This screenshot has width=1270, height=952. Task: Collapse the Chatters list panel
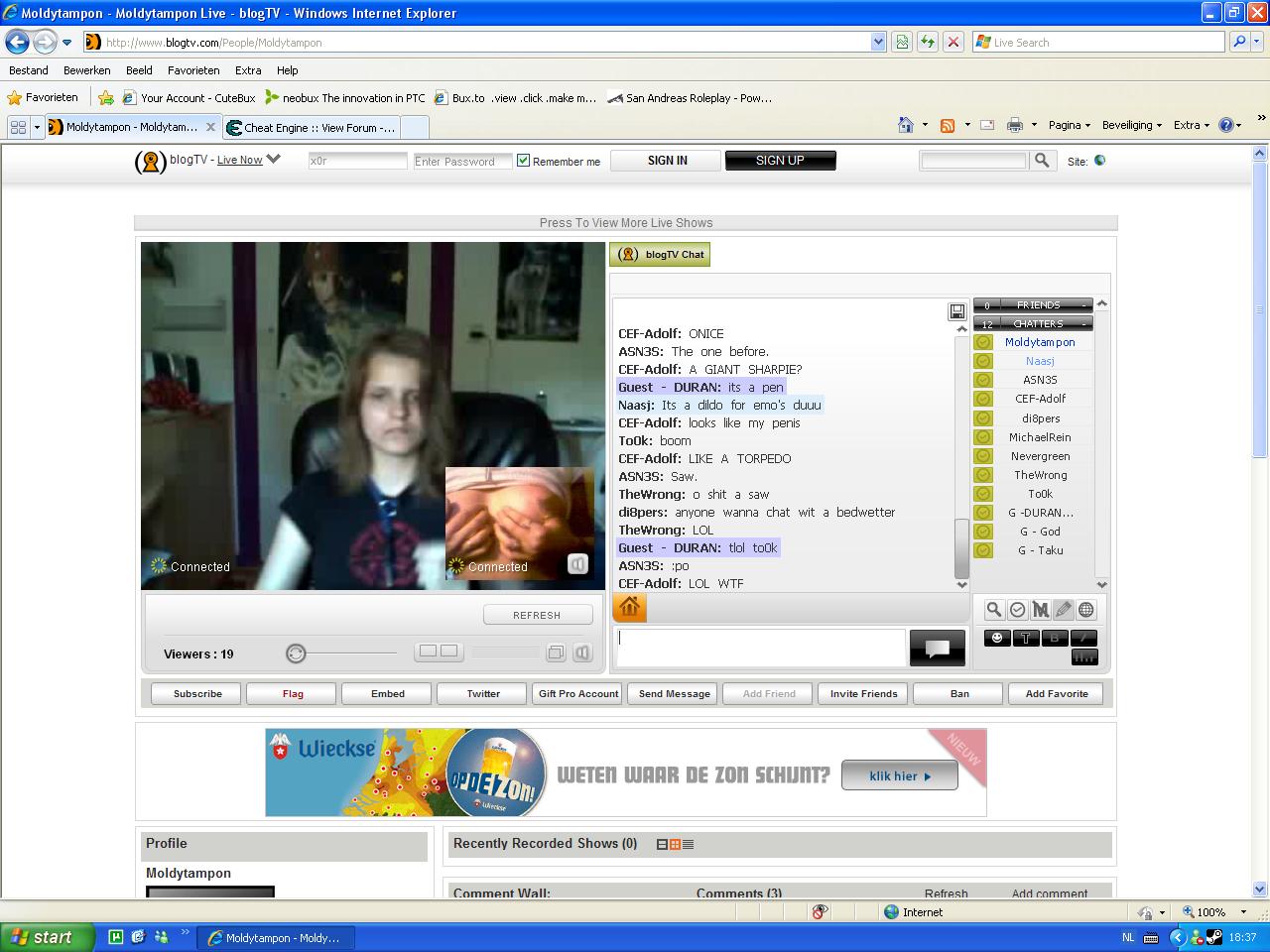pyautogui.click(x=1083, y=324)
